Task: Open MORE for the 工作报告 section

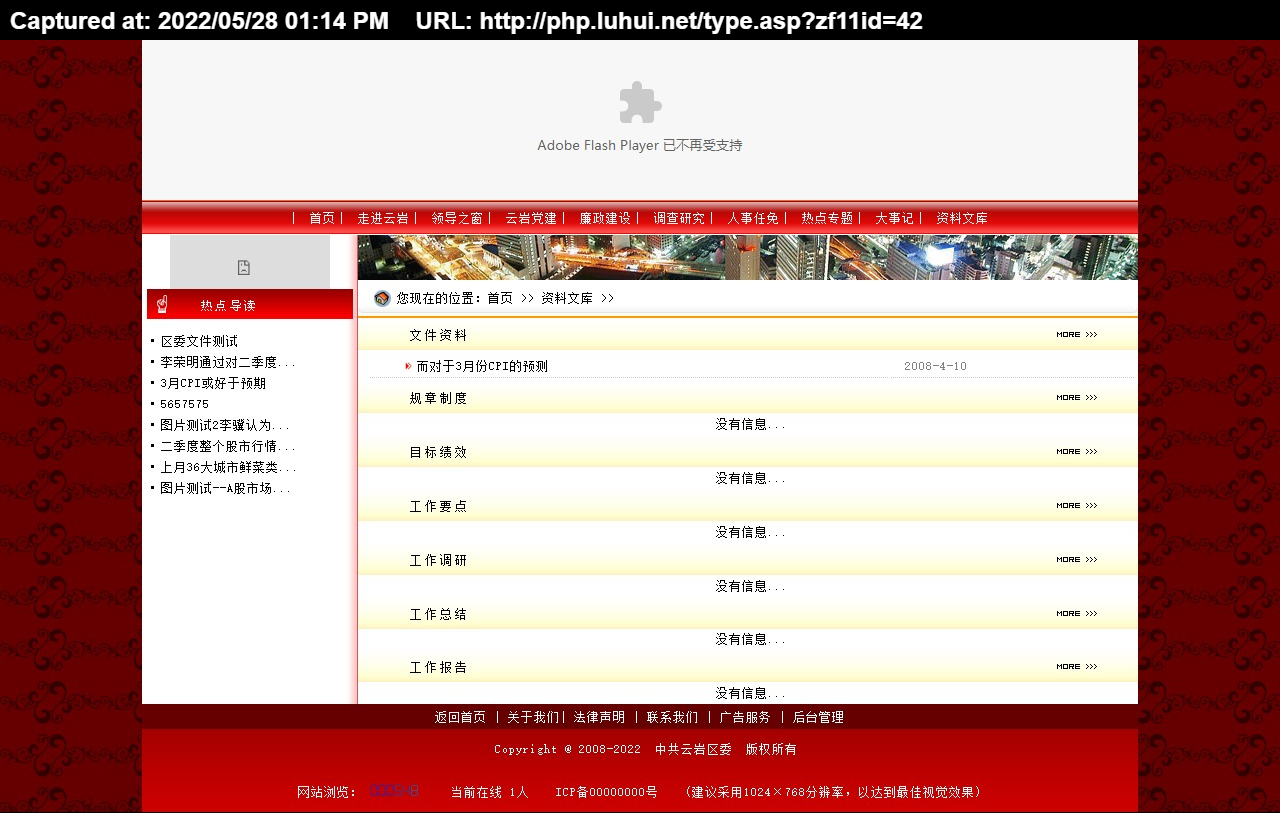Action: [1077, 667]
